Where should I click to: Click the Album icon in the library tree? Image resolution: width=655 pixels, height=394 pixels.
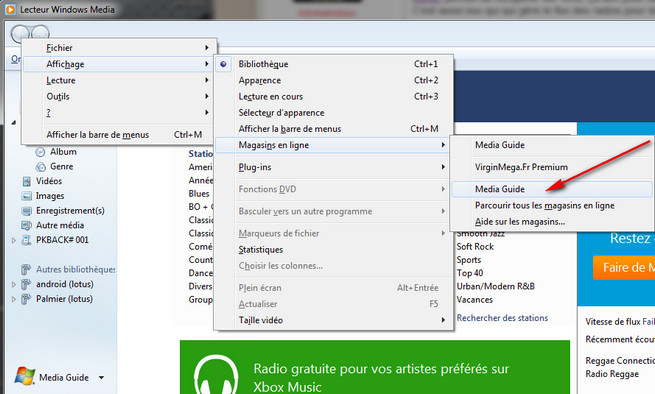pyautogui.click(x=41, y=152)
